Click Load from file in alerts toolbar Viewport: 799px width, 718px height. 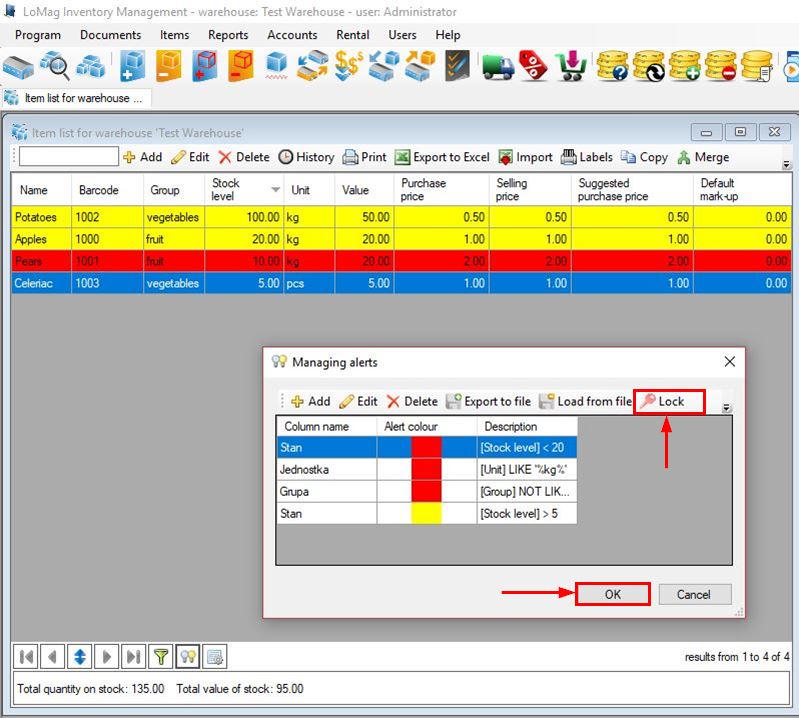(585, 402)
